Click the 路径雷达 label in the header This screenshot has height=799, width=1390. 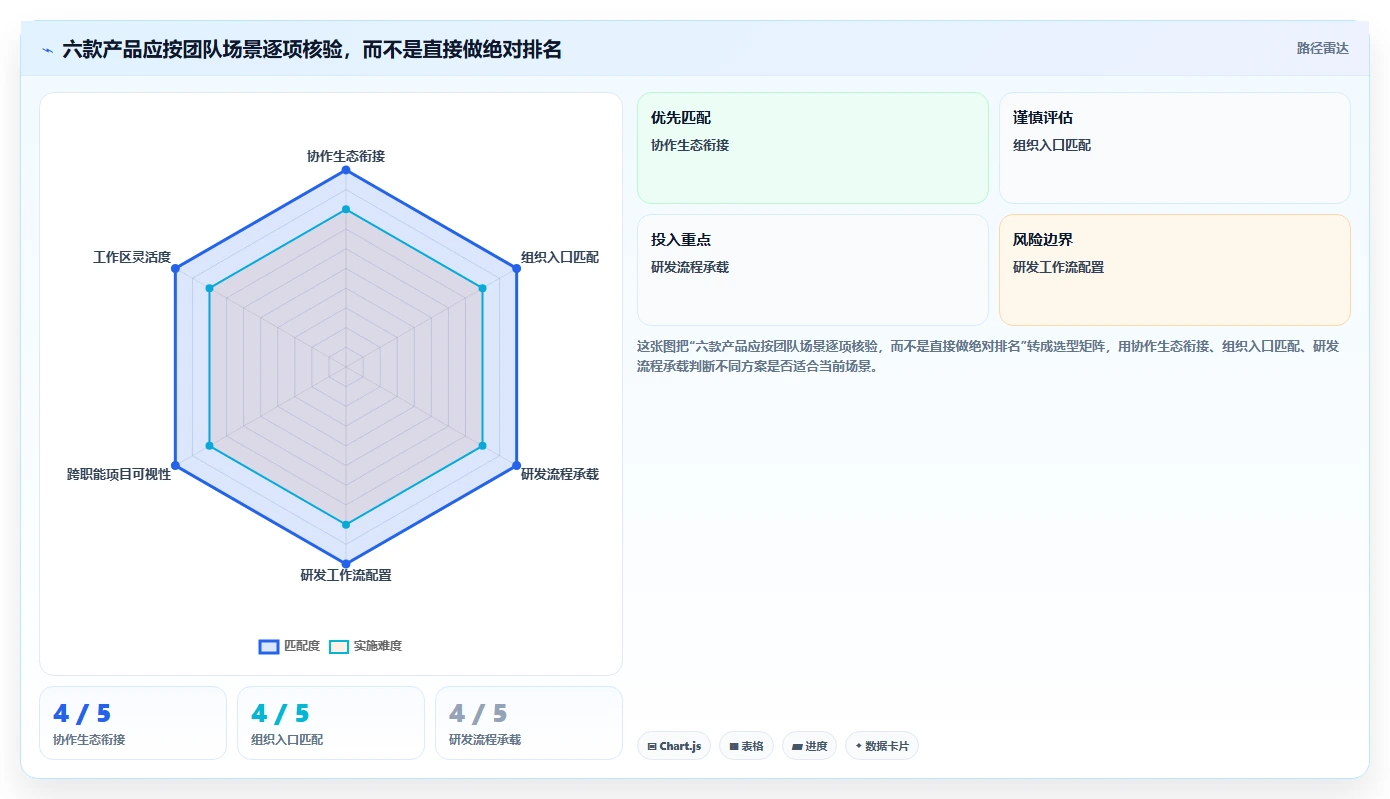coord(1322,48)
